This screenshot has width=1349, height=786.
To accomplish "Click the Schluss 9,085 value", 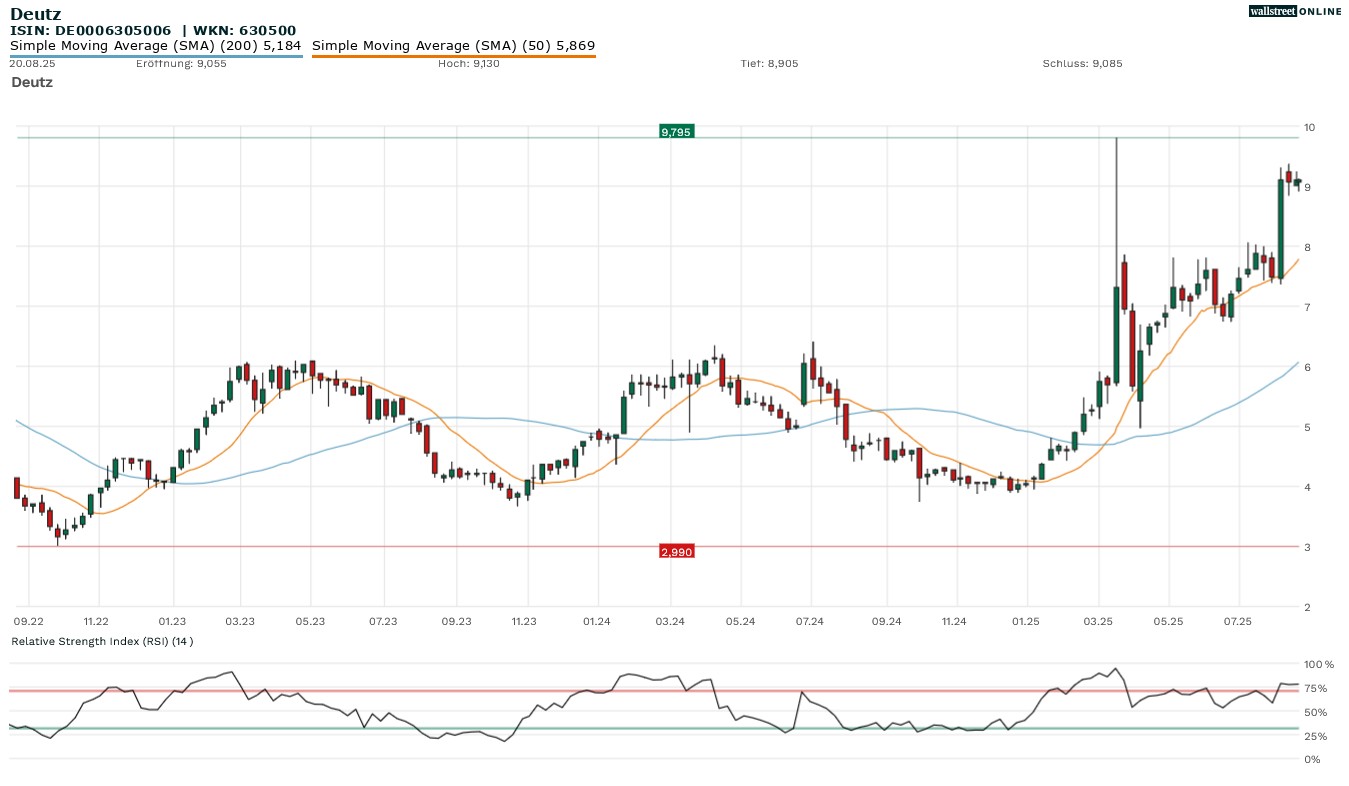I will 1082,63.
